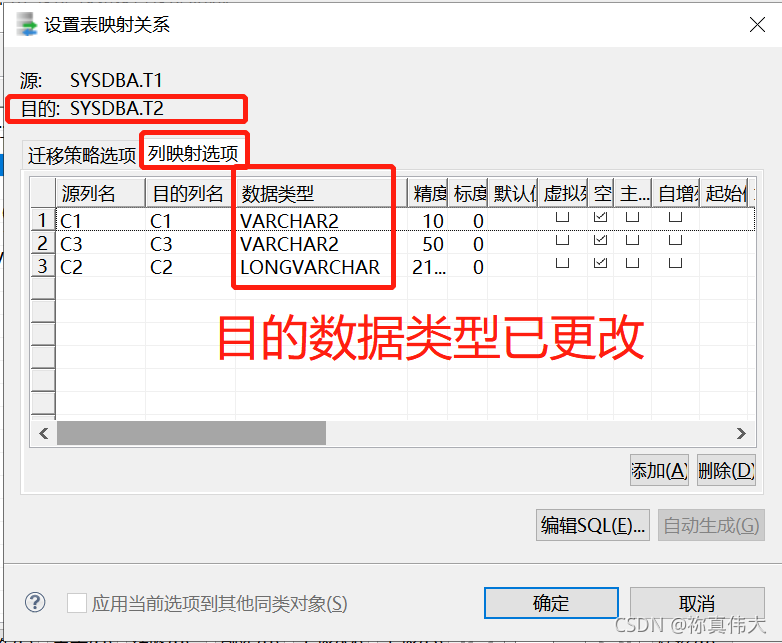Toggle 自增列 checkbox for row C1
This screenshot has height=643, width=782.
675,217
